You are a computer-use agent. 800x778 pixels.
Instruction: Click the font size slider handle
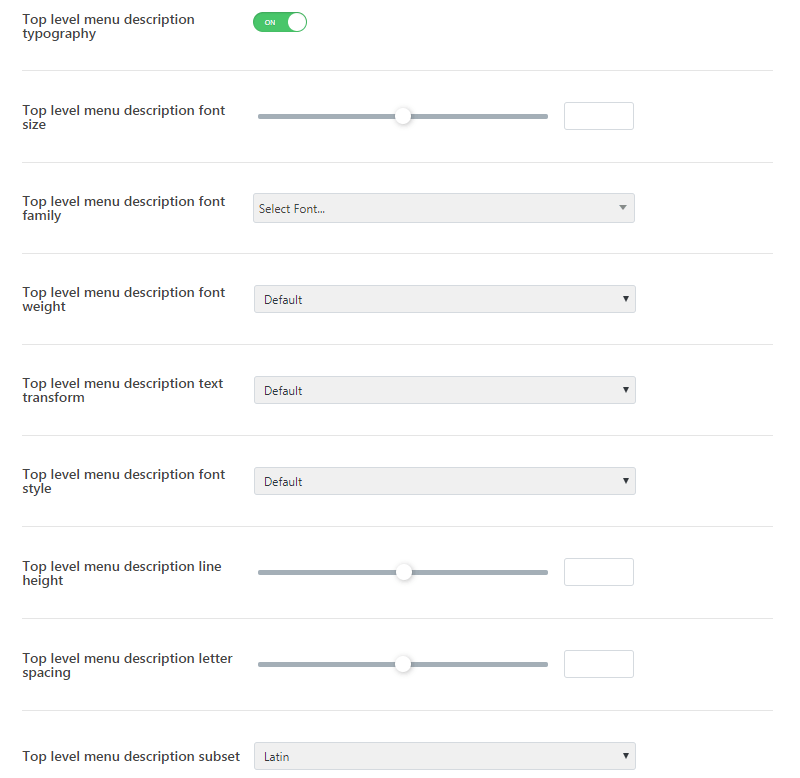coord(403,116)
